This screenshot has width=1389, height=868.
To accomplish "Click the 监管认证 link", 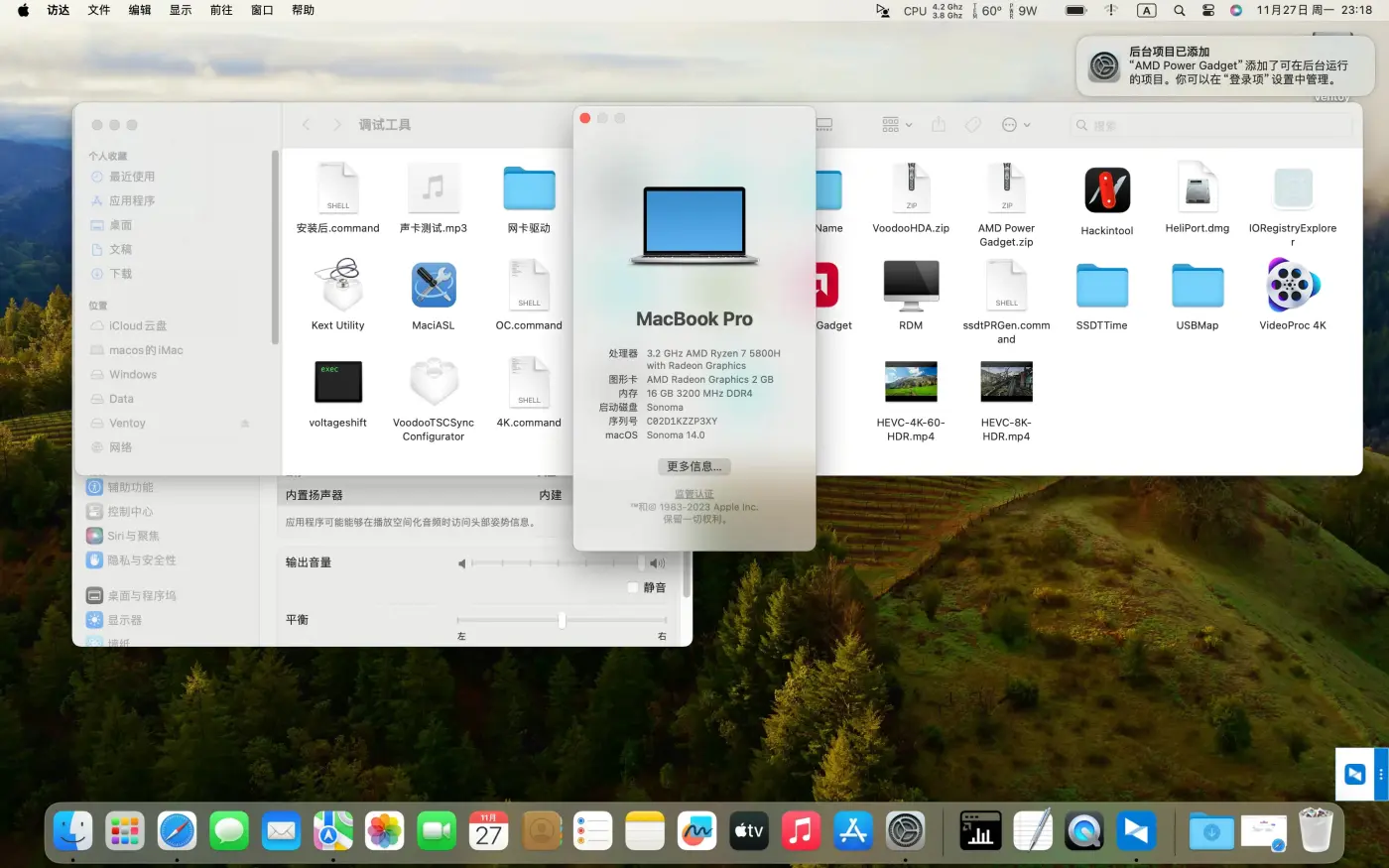I will [694, 493].
